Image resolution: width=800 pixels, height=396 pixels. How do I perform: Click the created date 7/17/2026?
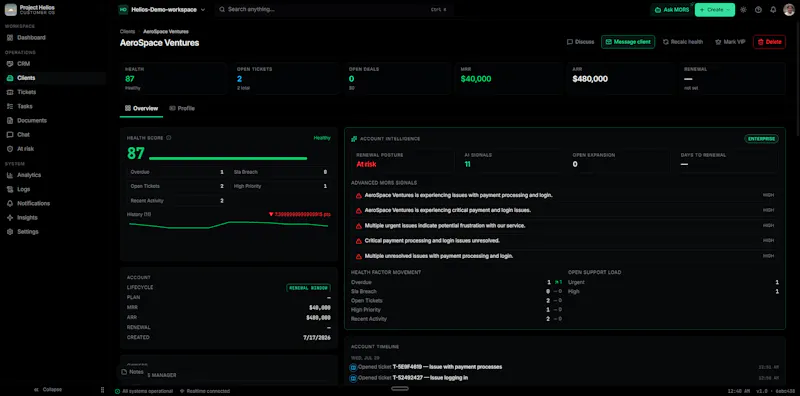317,338
